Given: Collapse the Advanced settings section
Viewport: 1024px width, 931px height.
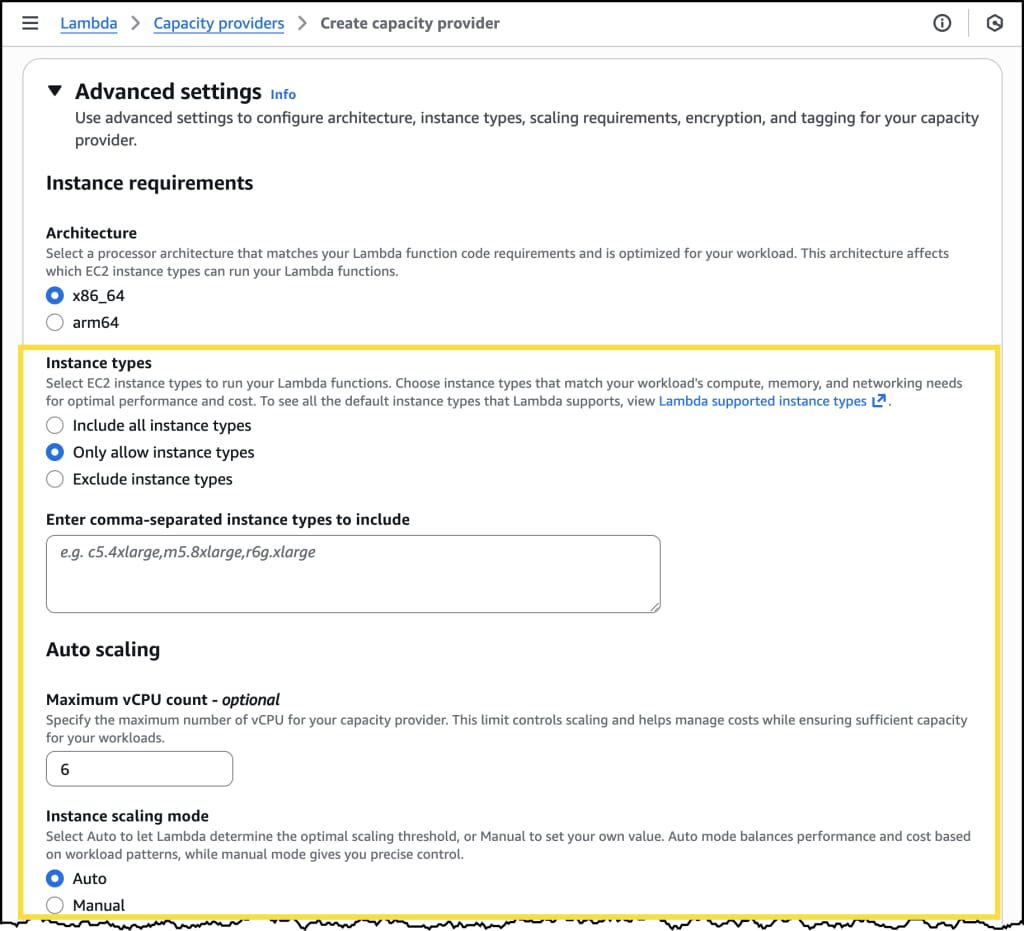Looking at the screenshot, I should click(x=54, y=91).
